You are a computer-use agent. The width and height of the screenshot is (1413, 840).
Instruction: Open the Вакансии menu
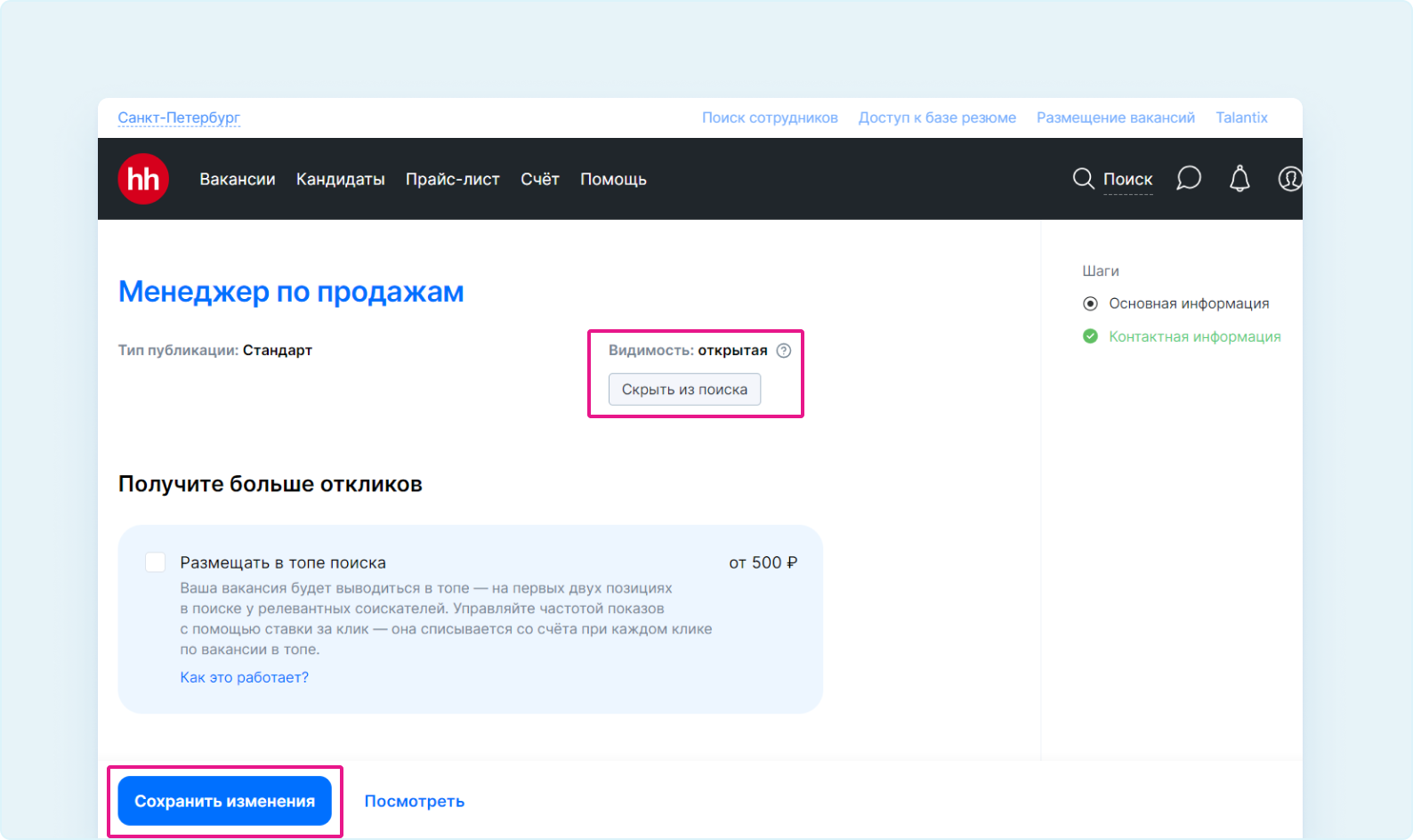[x=238, y=179]
